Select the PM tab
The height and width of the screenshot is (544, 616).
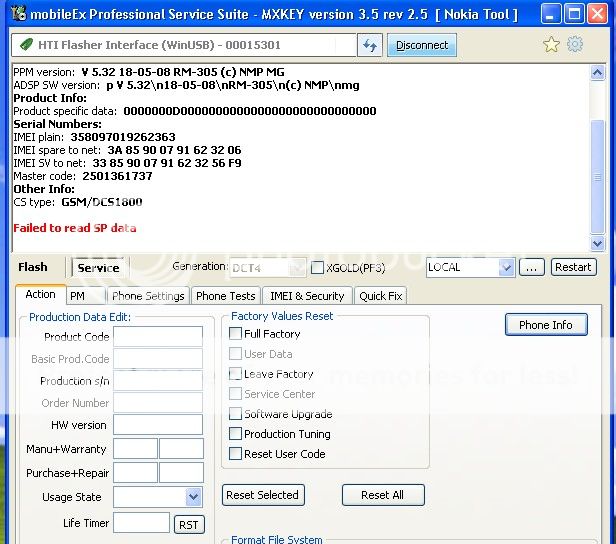coord(86,296)
